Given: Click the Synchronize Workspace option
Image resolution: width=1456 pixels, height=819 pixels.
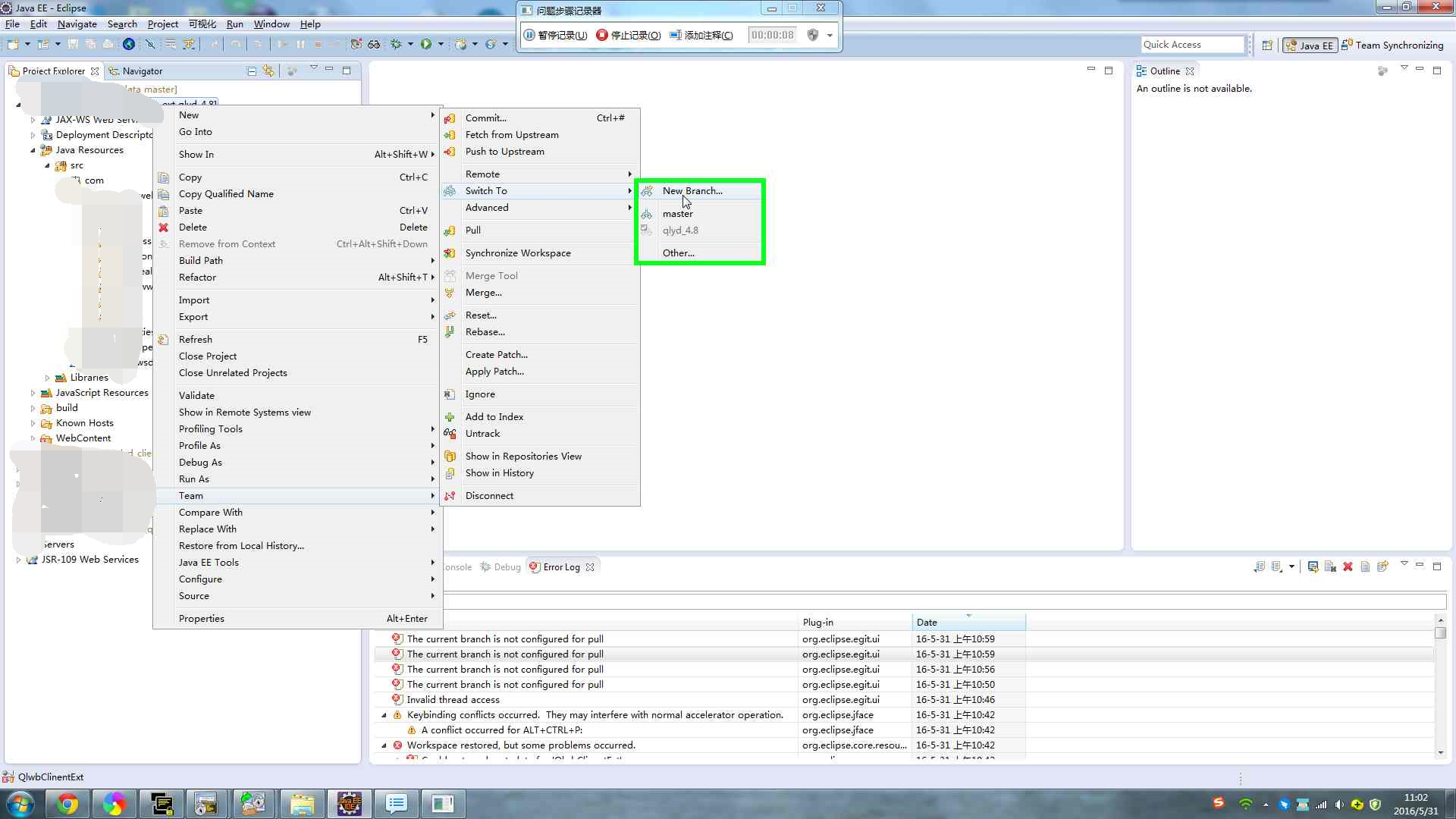Looking at the screenshot, I should click(518, 252).
